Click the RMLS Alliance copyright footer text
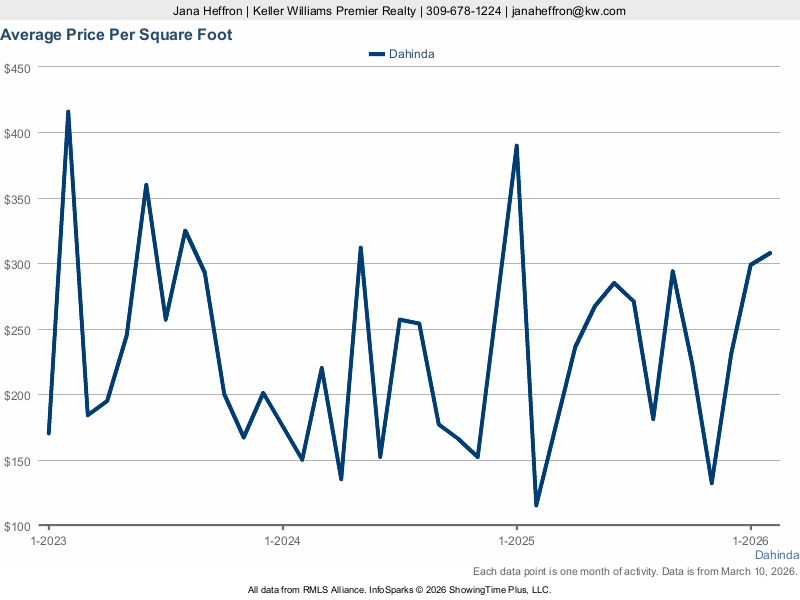This screenshot has width=800, height=600. (x=399, y=590)
